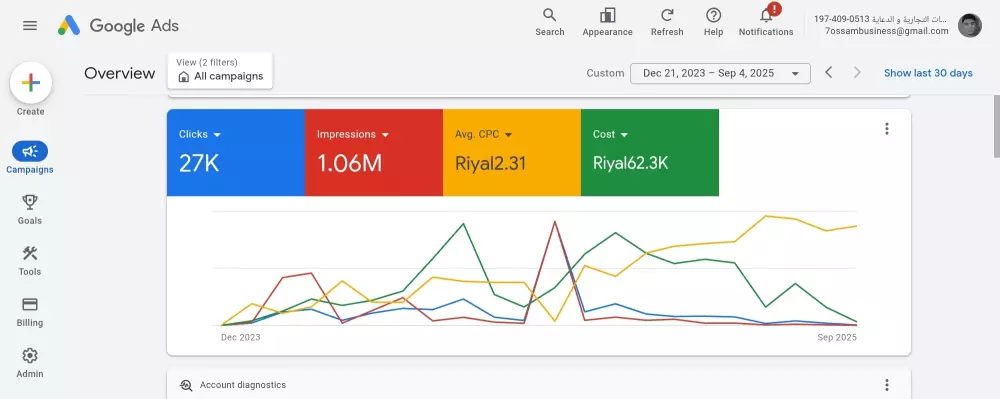Screen dimensions: 1000x399
Task: Click the 1.06M impressions value
Action: (349, 164)
